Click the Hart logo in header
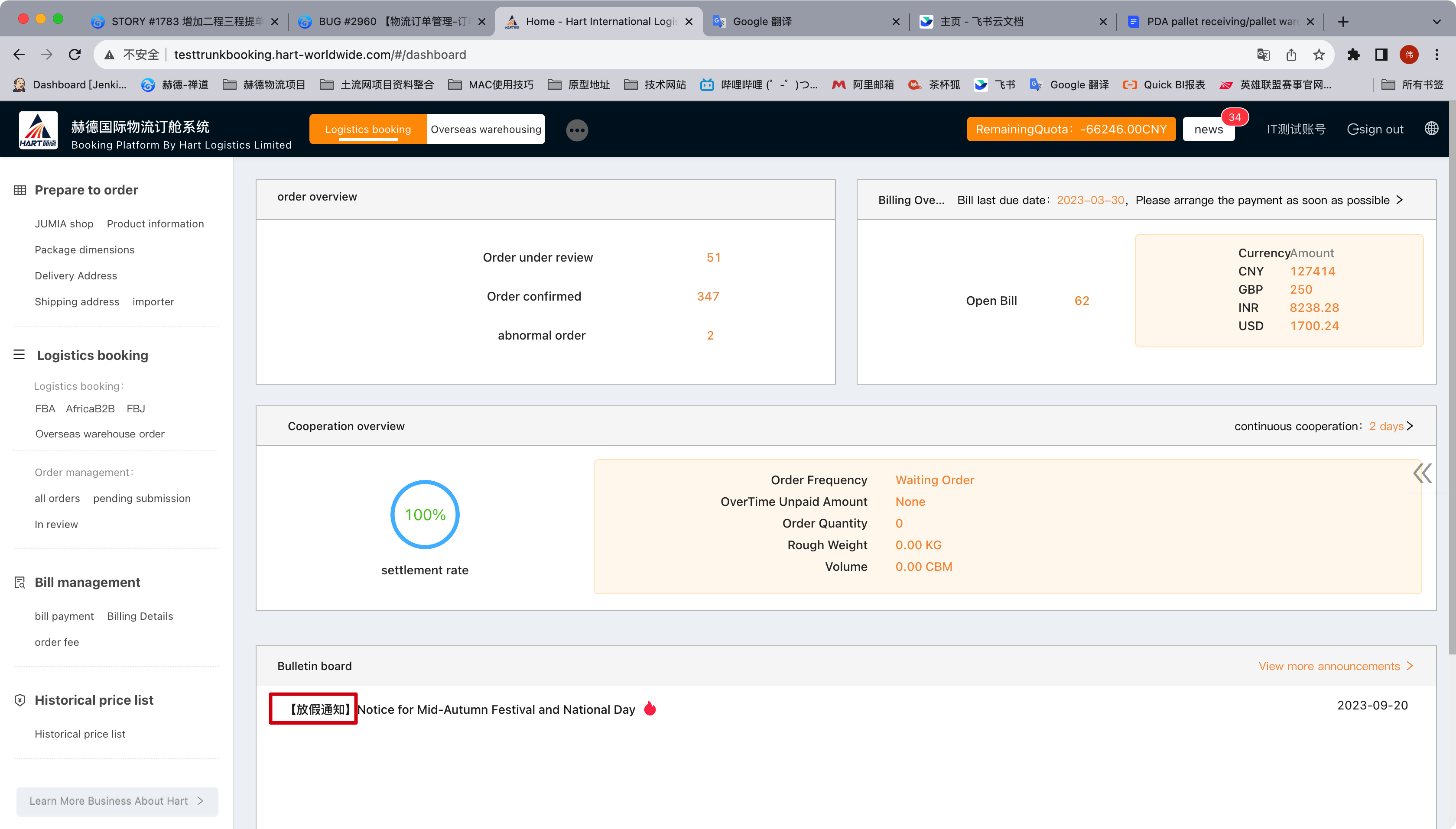Image resolution: width=1456 pixels, height=829 pixels. [38, 130]
